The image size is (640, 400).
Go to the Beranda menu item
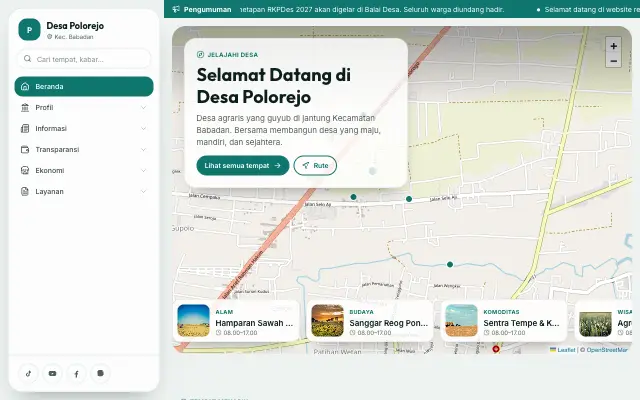tap(84, 87)
